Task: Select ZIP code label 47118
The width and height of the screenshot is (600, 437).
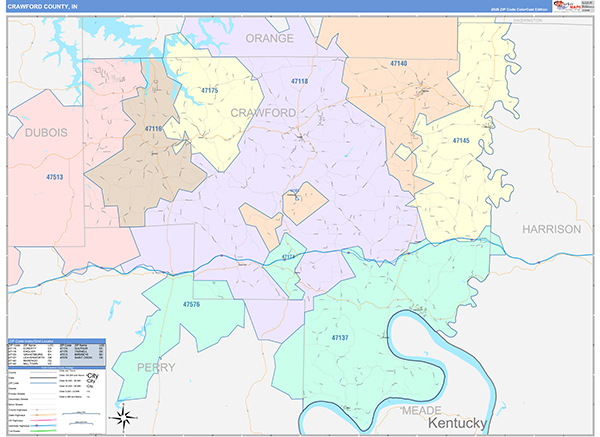Action: (x=299, y=81)
